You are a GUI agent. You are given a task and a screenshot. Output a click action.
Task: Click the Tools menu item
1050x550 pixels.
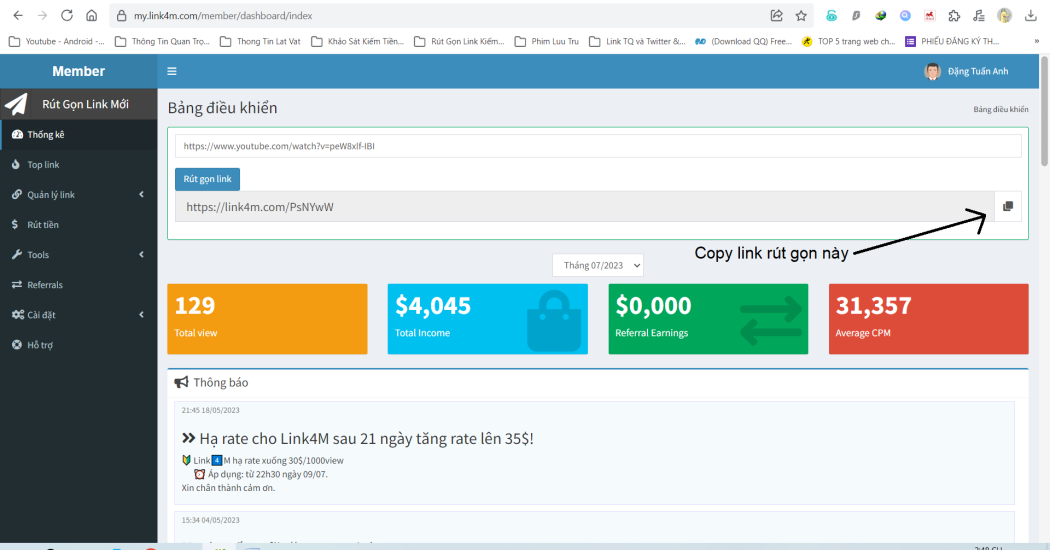tap(78, 255)
